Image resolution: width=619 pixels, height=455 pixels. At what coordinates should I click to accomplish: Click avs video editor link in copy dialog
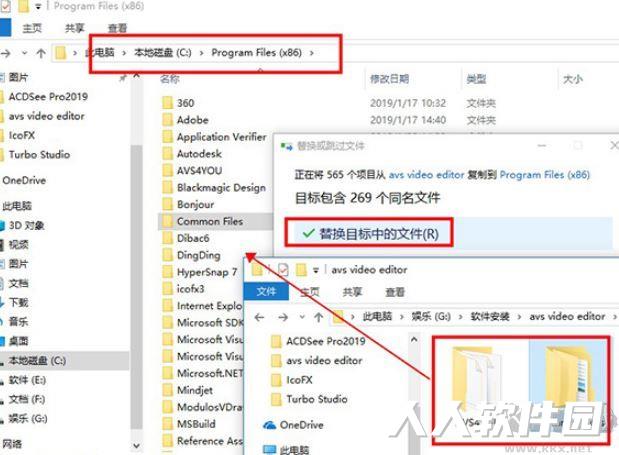pyautogui.click(x=426, y=175)
